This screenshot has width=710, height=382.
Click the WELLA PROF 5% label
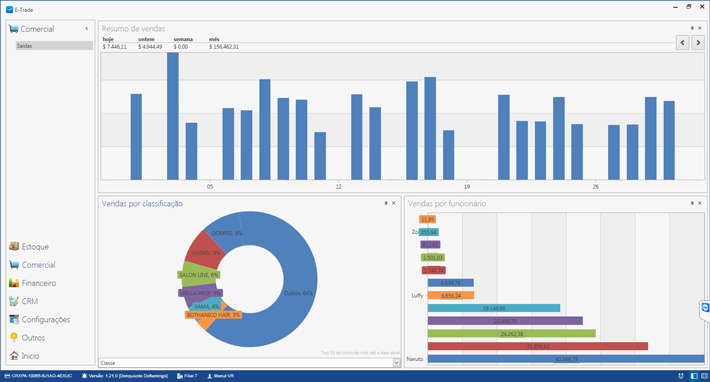click(x=201, y=293)
